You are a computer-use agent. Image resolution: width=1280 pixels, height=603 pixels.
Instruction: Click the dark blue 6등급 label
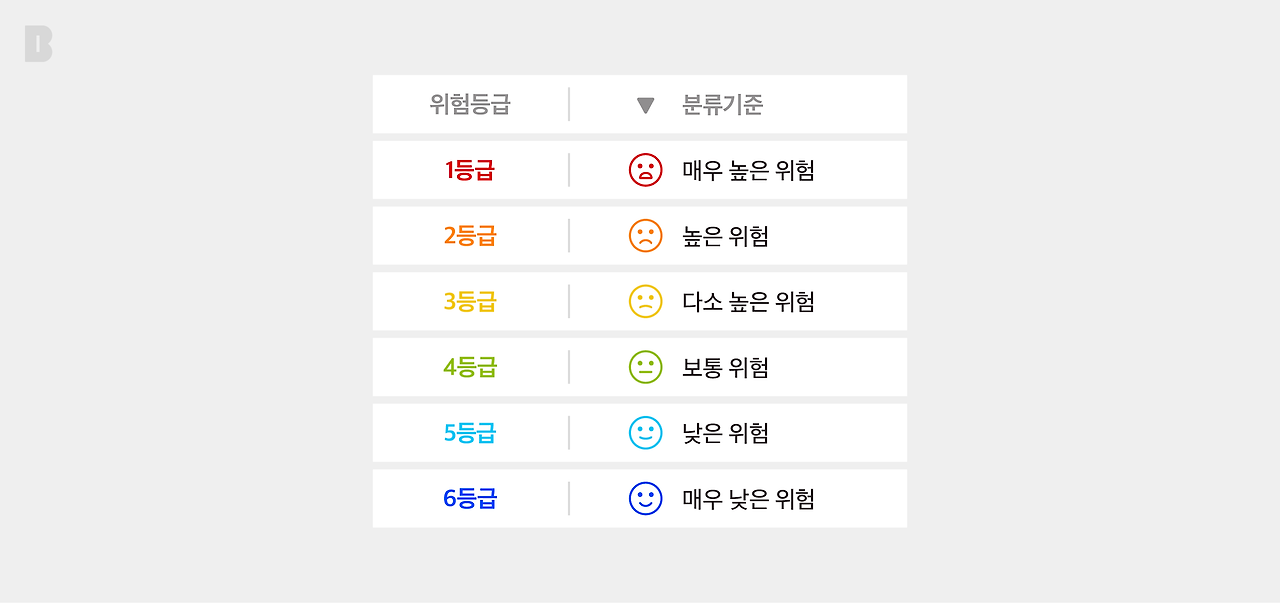pyautogui.click(x=470, y=499)
